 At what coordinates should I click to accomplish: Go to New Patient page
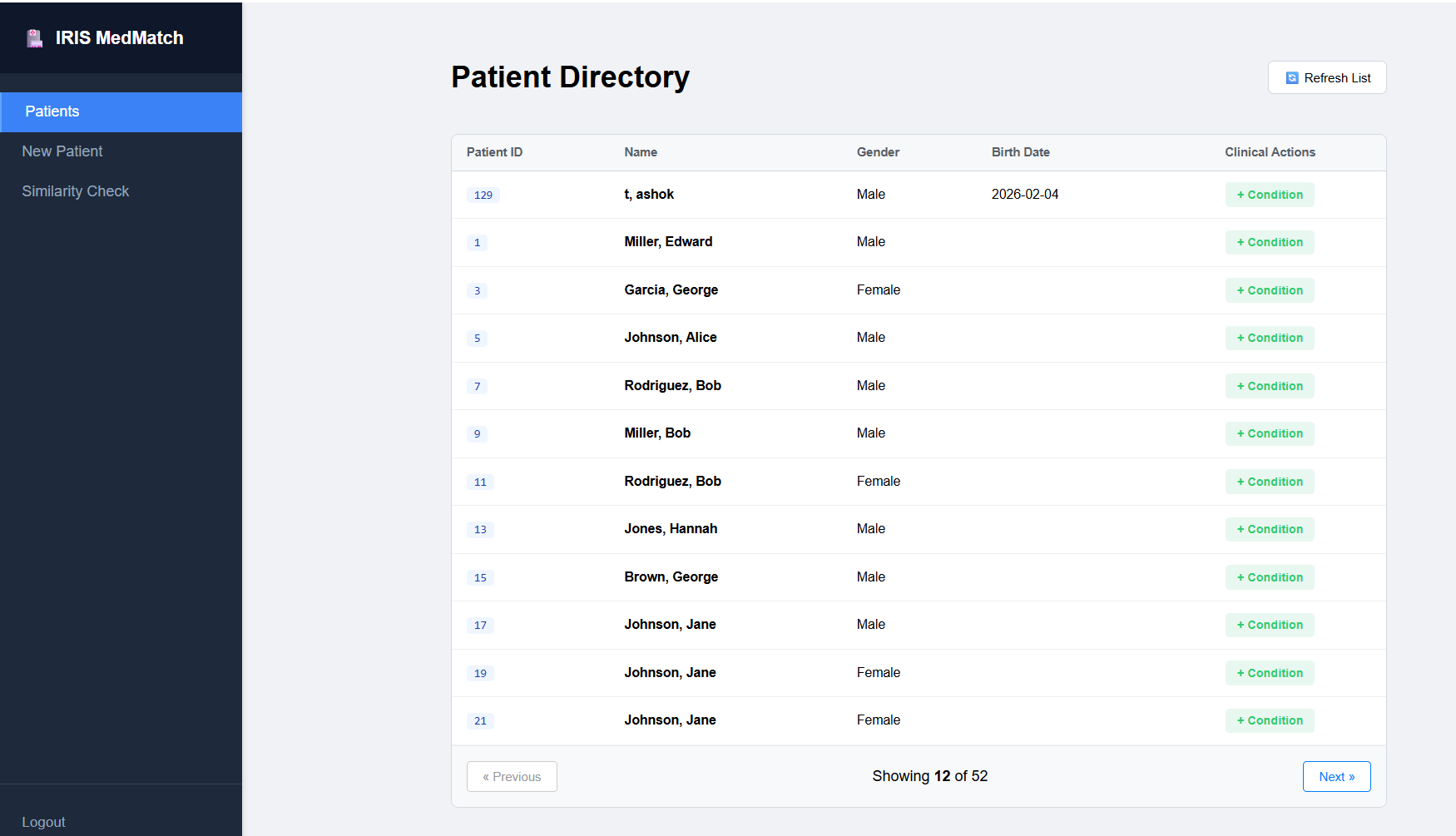click(x=62, y=151)
